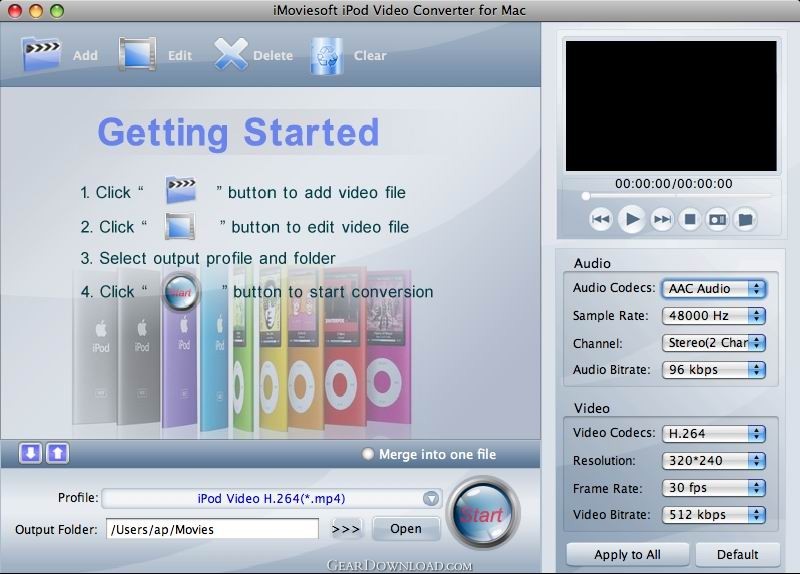
Task: Click the Edit label in toolbar
Action: click(180, 56)
